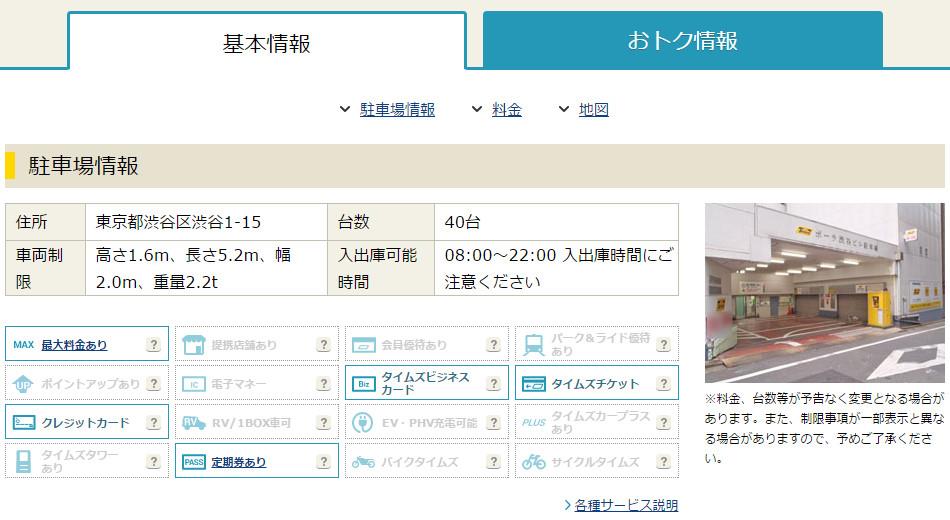This screenshot has height=520, width=950.
Task: Open help for パーク&ライド優待あり
Action: (x=663, y=345)
